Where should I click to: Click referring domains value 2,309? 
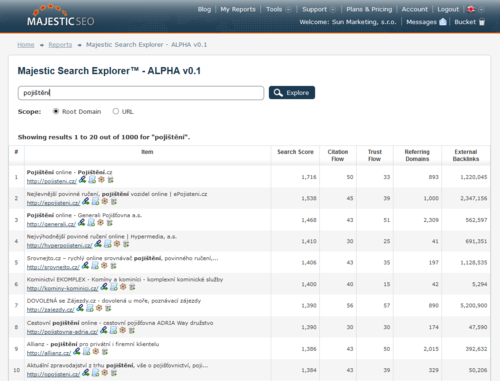[431, 220]
